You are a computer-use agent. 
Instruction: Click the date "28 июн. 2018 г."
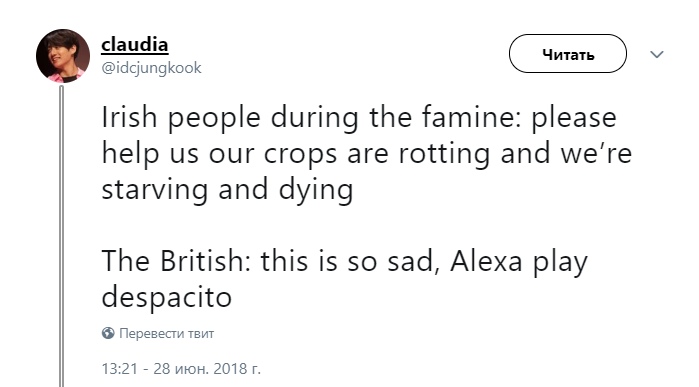(207, 369)
